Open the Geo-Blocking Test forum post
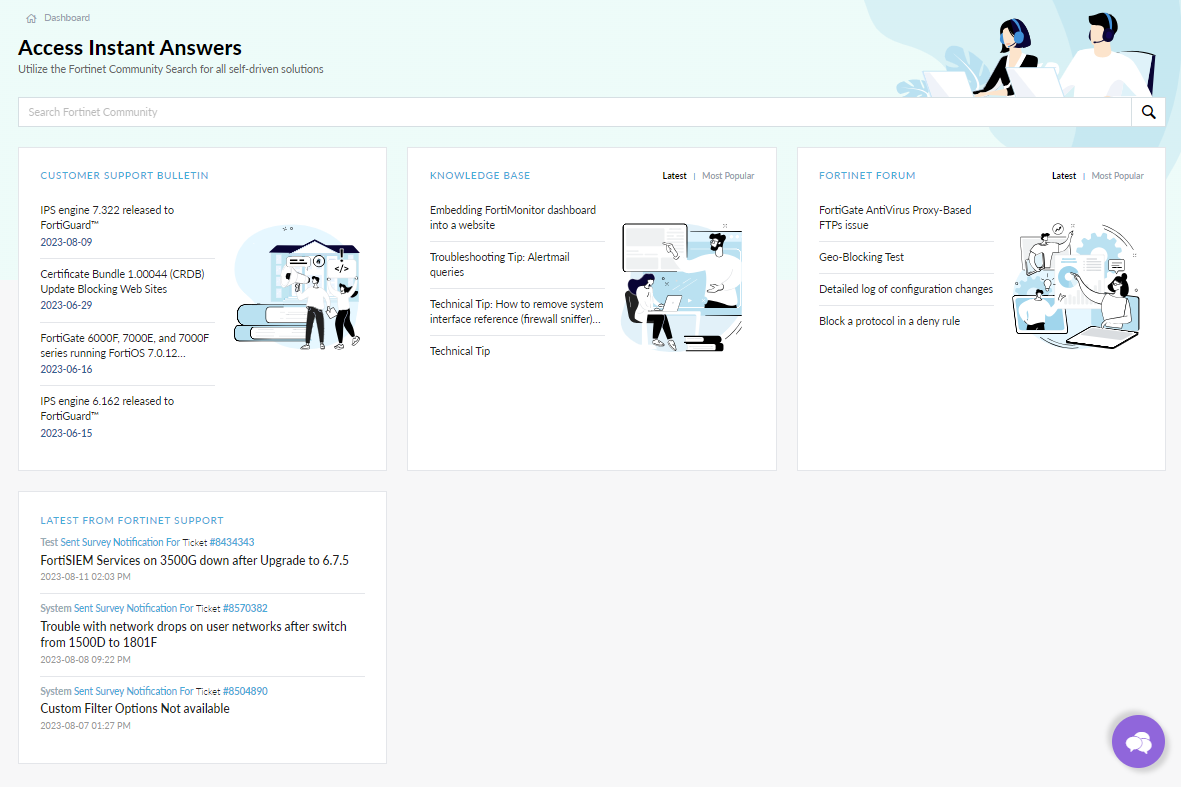Image resolution: width=1181 pixels, height=787 pixels. [861, 257]
